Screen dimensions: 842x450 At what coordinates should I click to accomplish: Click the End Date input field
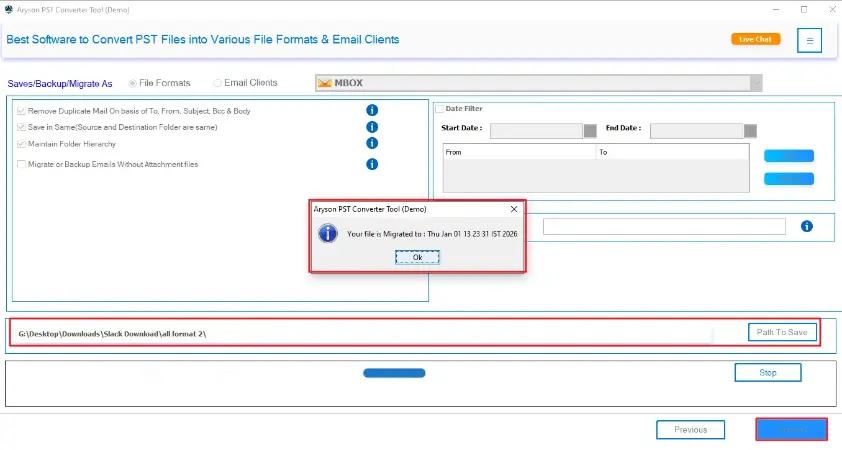(696, 130)
